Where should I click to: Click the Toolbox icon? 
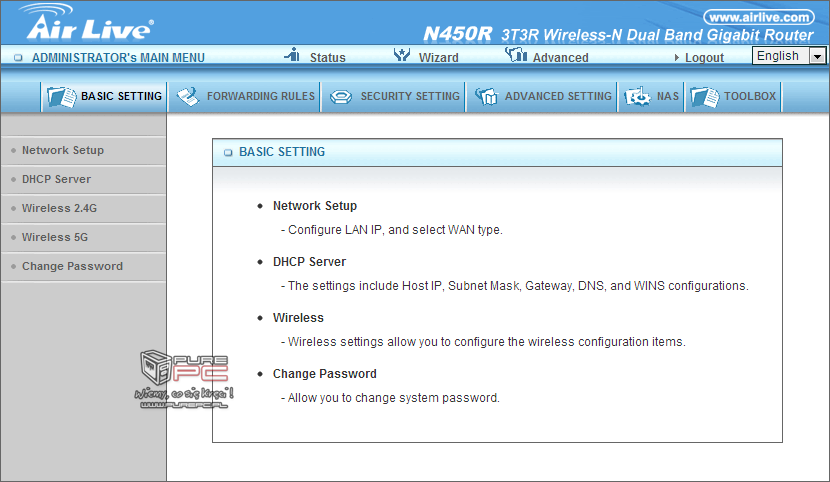[704, 97]
